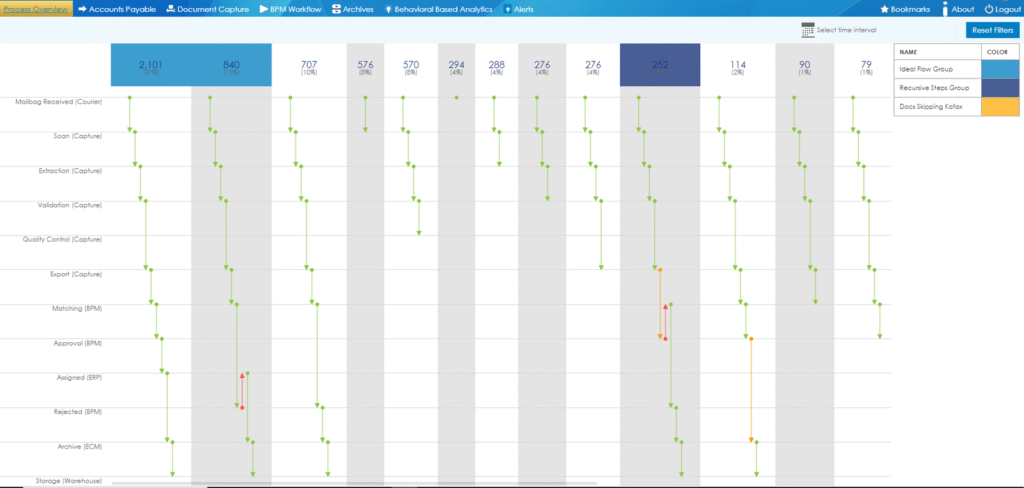Click the Select time interval link
Screen dimensions: 1024x488
846,30
